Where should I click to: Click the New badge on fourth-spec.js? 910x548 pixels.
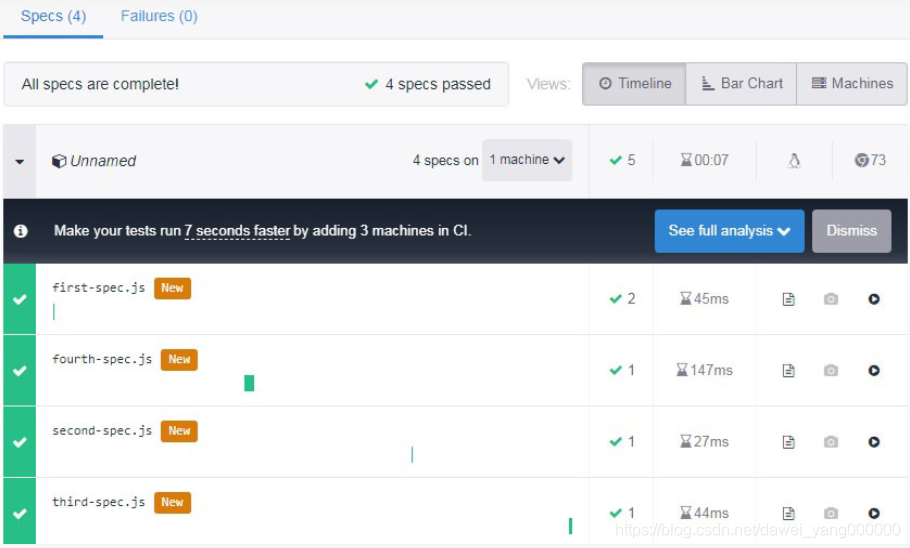point(179,359)
